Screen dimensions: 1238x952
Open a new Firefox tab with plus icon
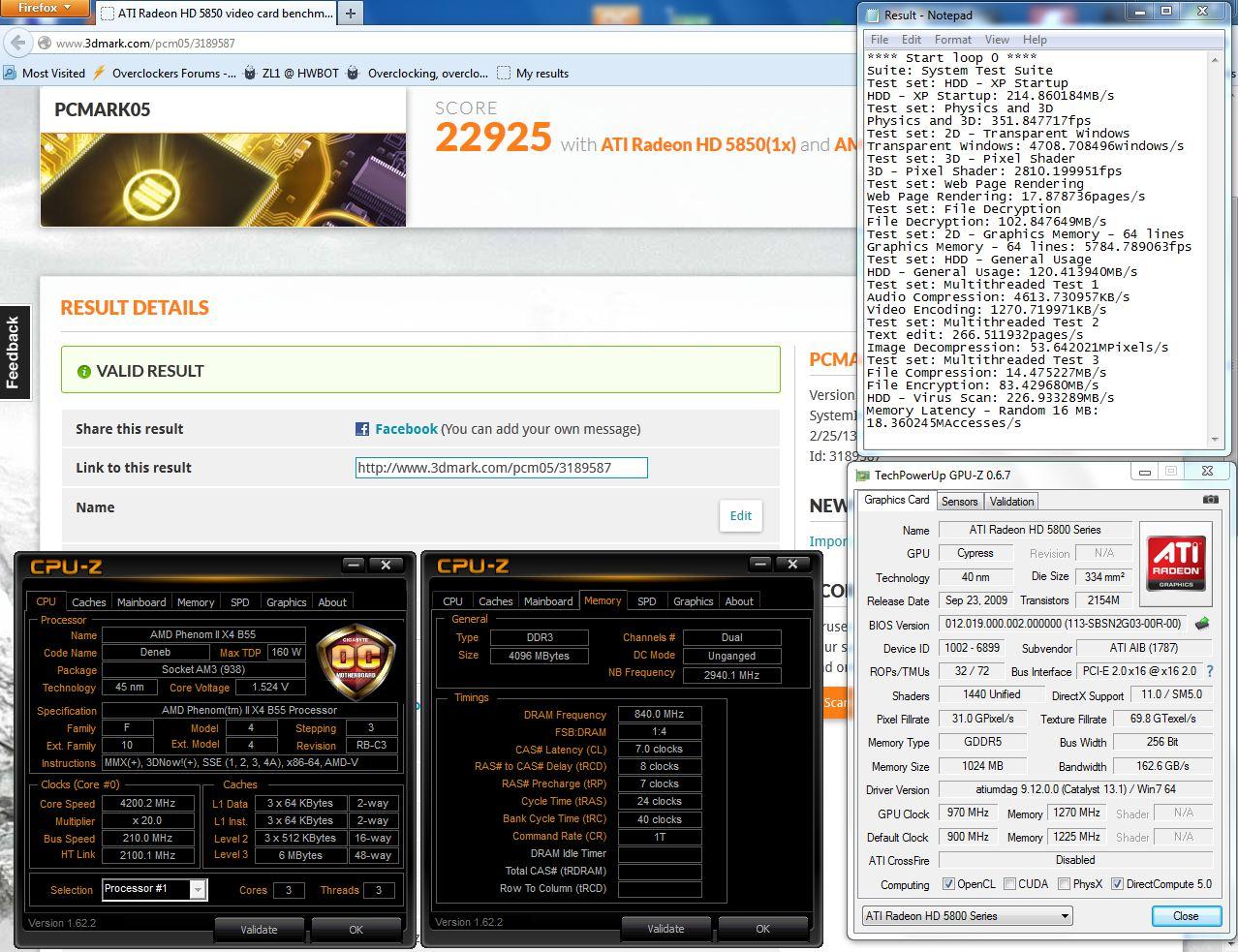coord(351,13)
